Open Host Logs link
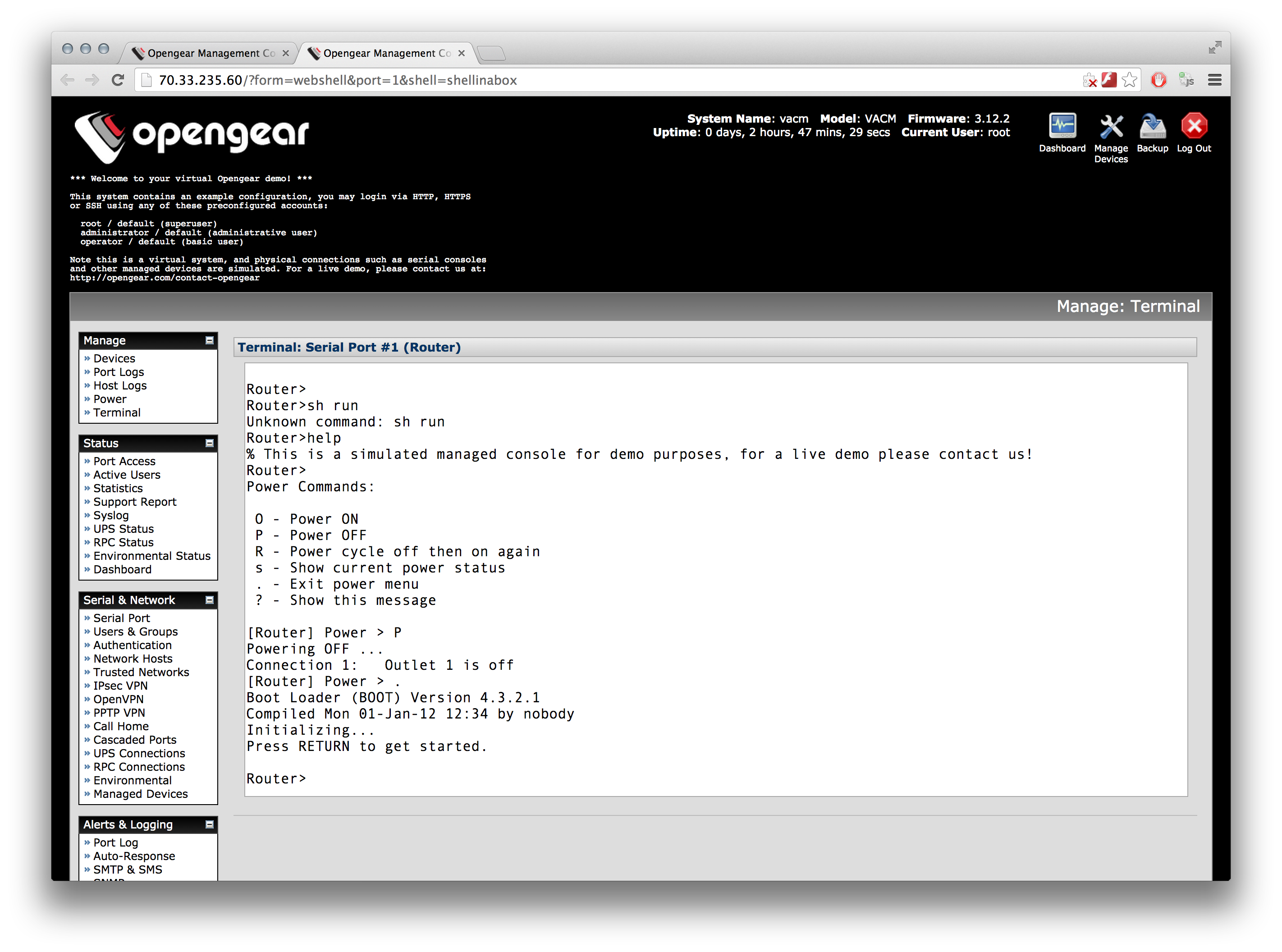1282x952 pixels. click(x=120, y=385)
